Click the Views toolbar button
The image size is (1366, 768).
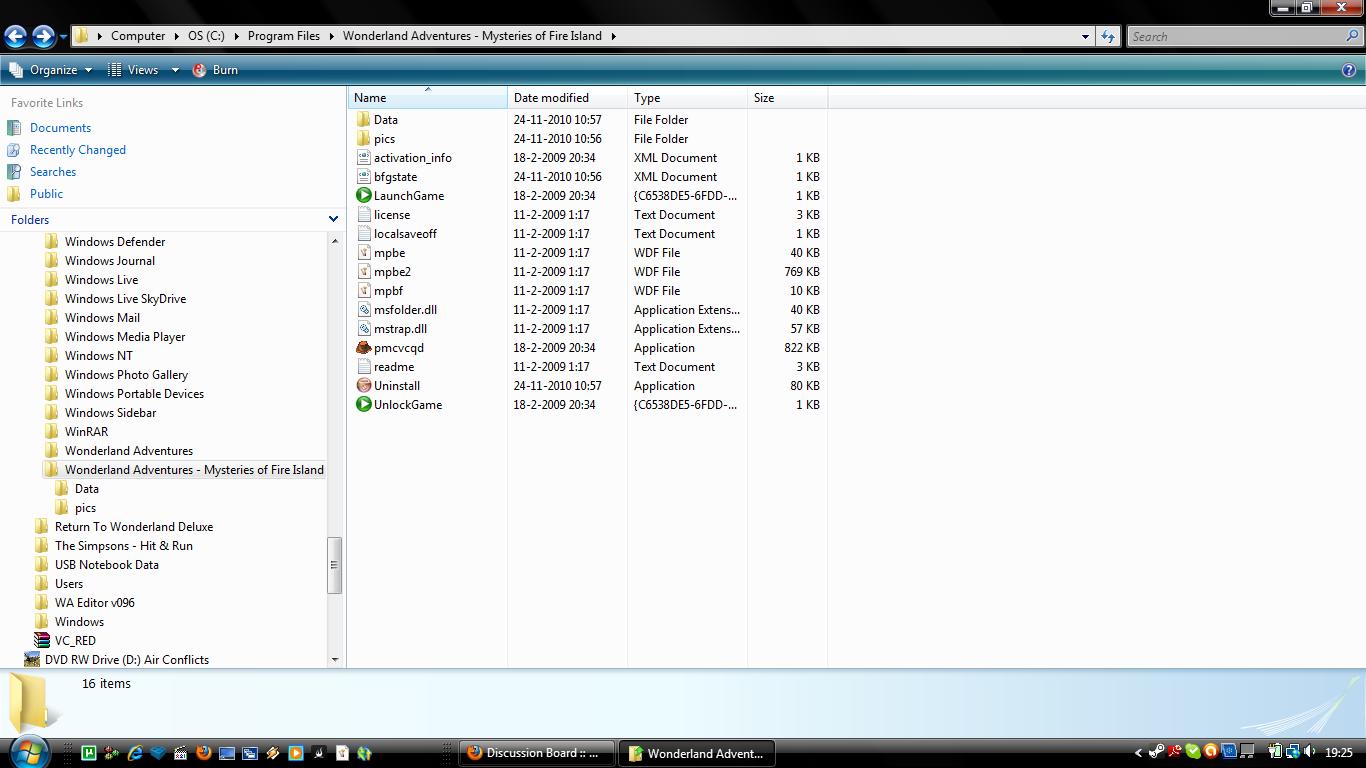pos(133,70)
